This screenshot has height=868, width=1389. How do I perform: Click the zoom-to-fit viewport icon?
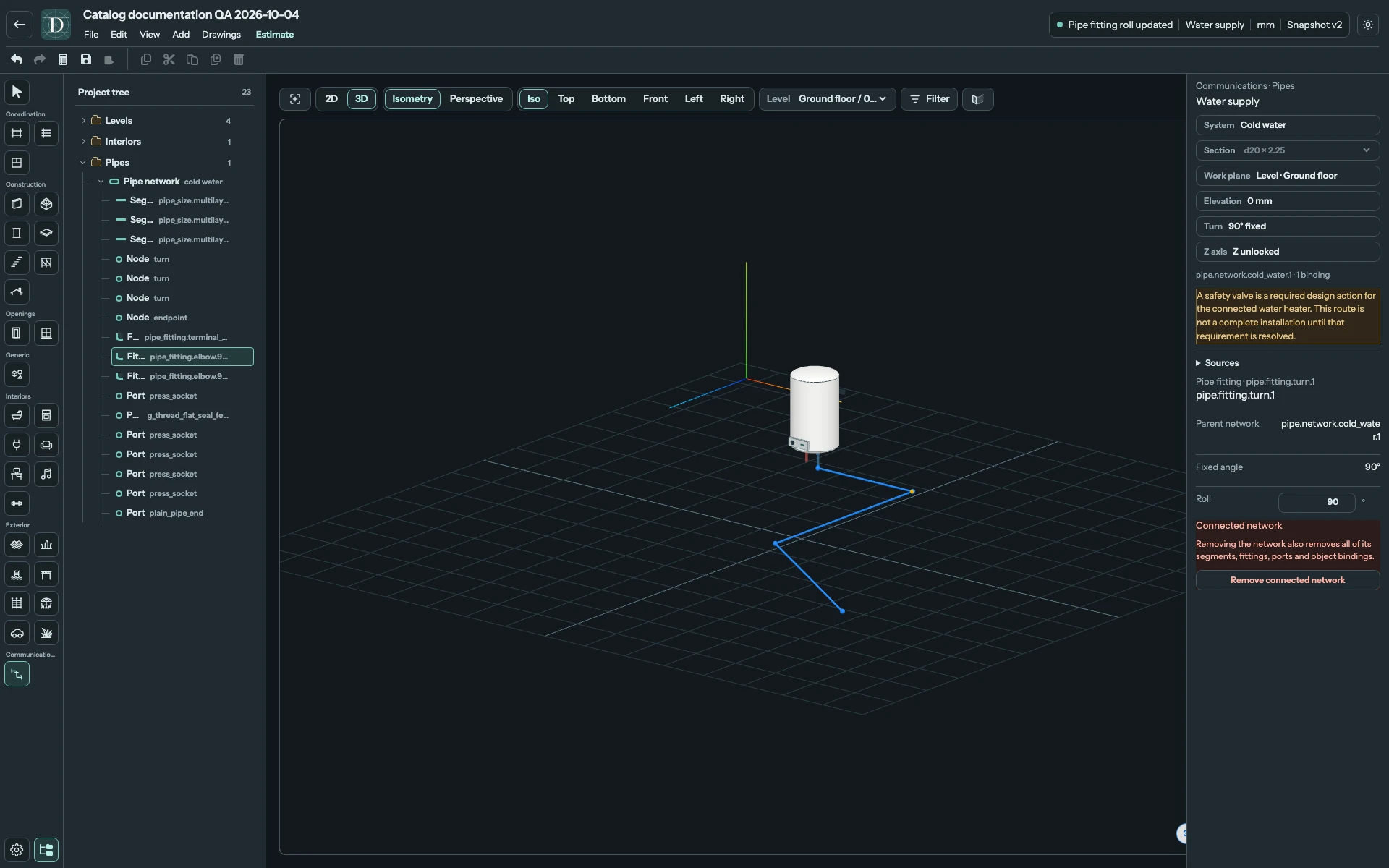295,99
